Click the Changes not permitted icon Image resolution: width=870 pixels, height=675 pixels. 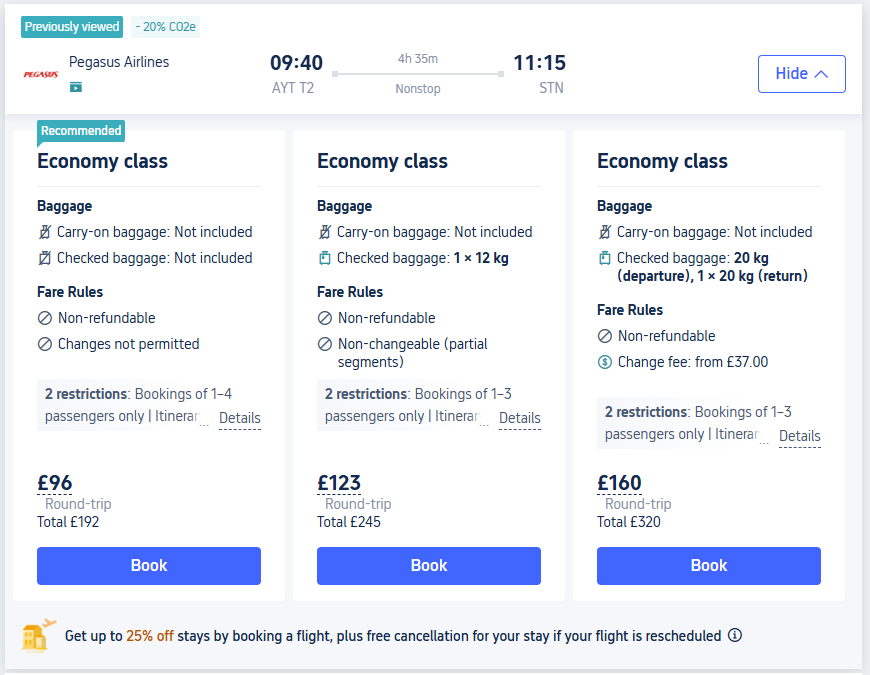[x=44, y=344]
